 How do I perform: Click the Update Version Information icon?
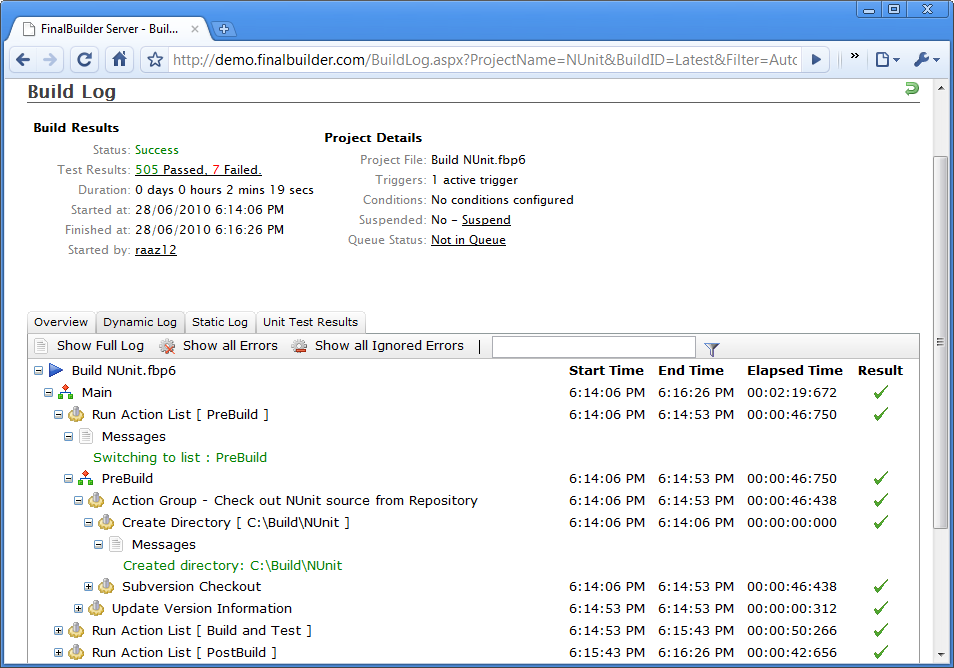coord(96,608)
